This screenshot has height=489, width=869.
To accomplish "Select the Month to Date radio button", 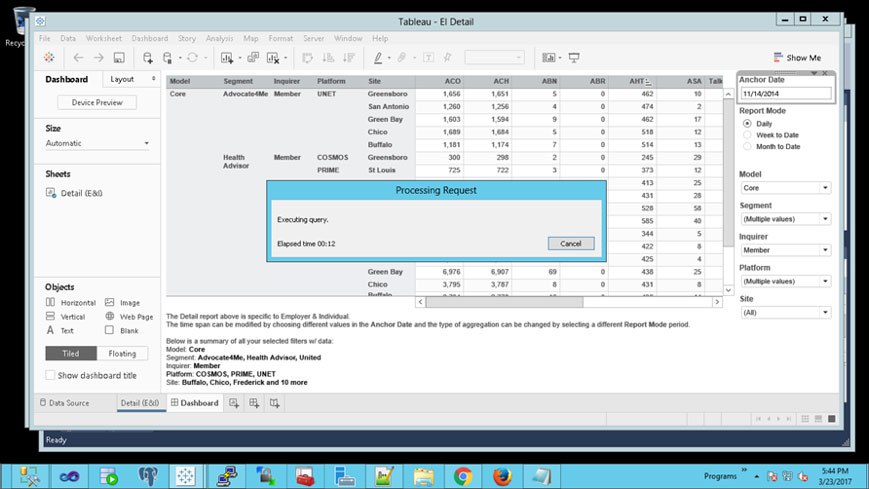I will click(x=747, y=146).
